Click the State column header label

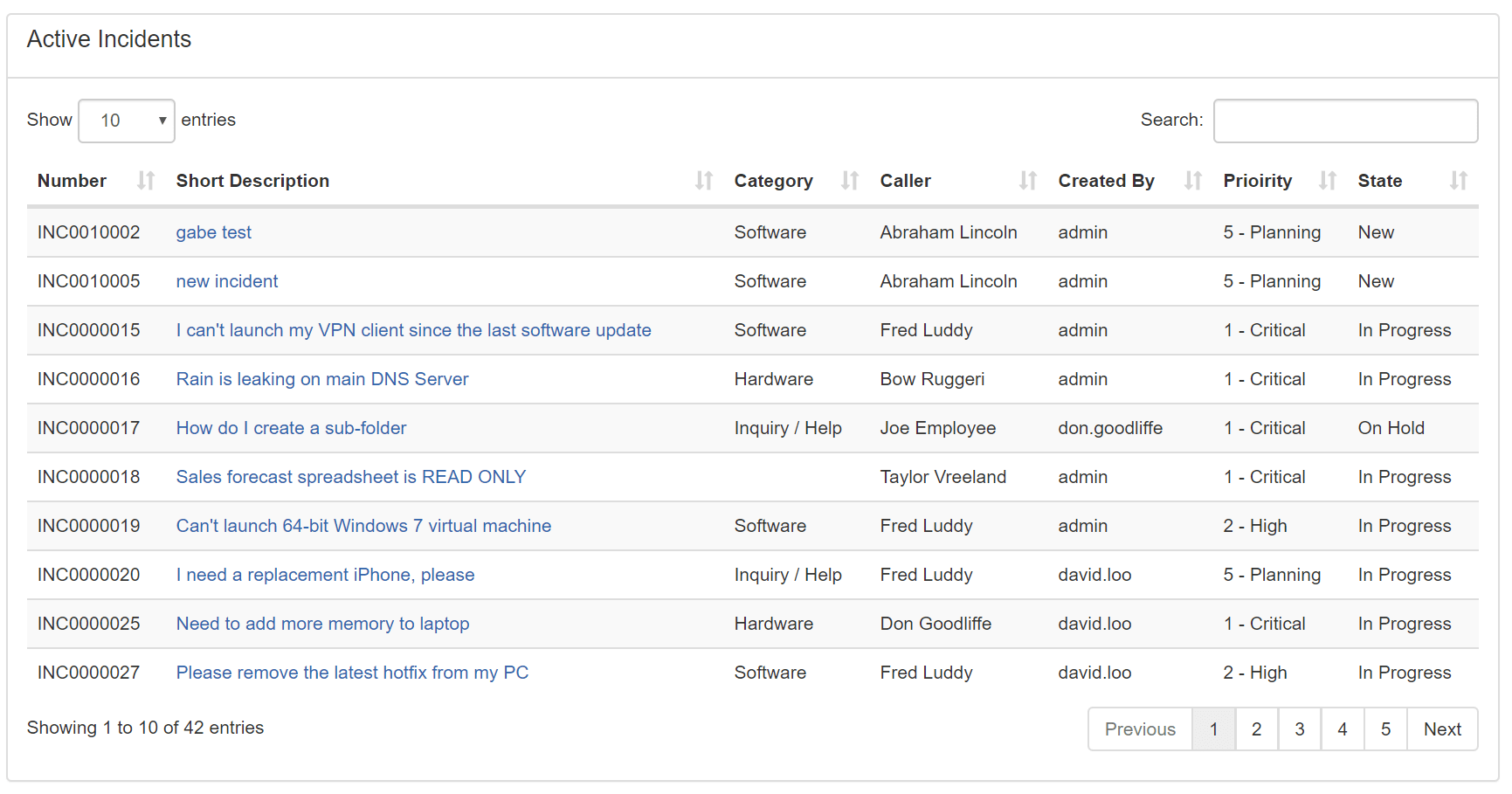(x=1380, y=181)
